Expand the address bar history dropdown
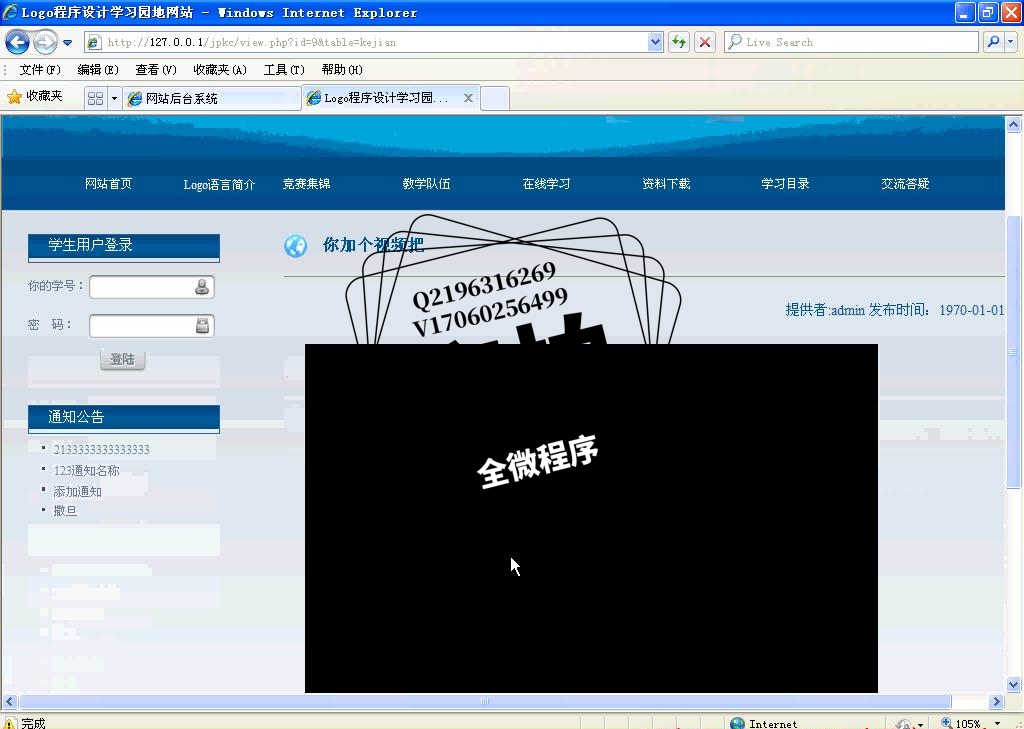Image resolution: width=1024 pixels, height=729 pixels. pyautogui.click(x=655, y=42)
